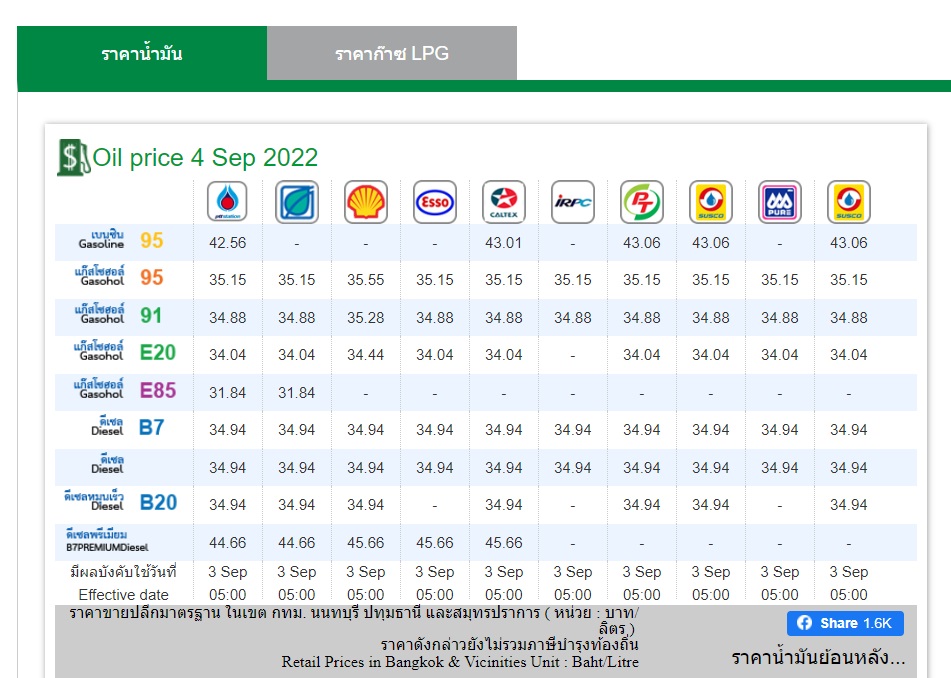Click the 35.28 Shell Gasohol 91 price
951x678 pixels.
[366, 317]
